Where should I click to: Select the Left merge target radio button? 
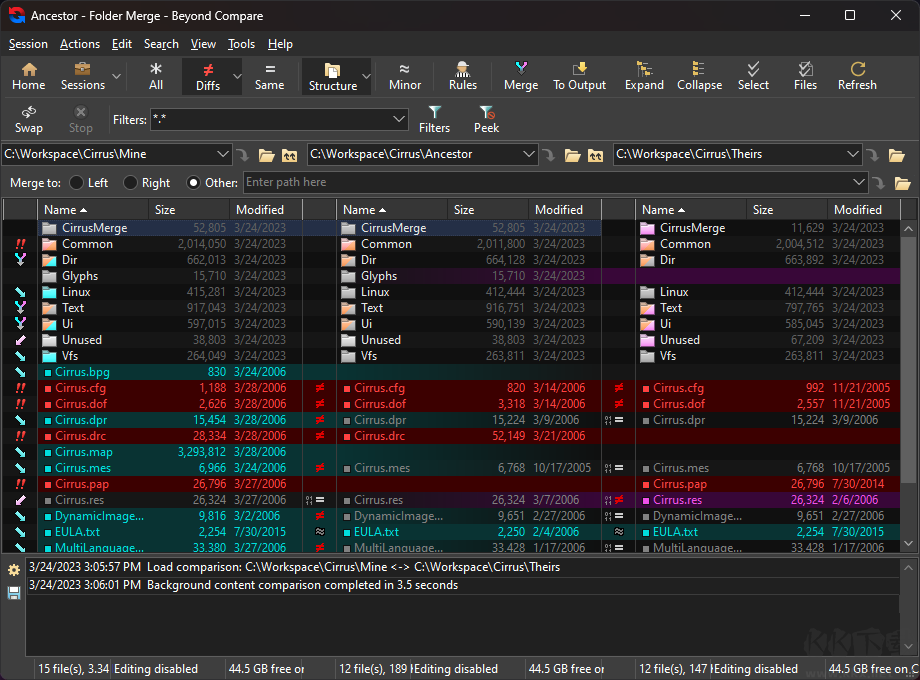(x=76, y=183)
